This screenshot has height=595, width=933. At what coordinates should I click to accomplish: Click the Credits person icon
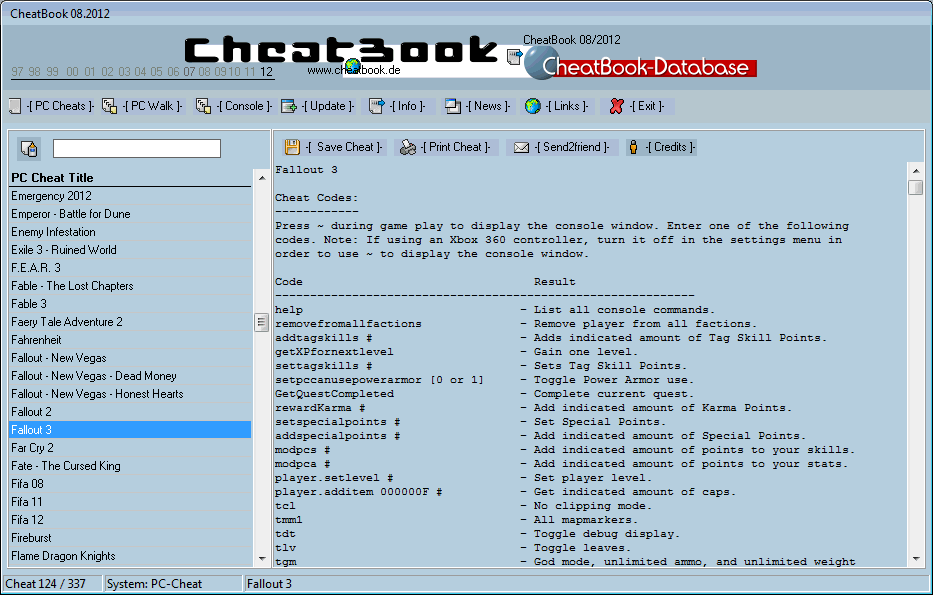tap(634, 147)
